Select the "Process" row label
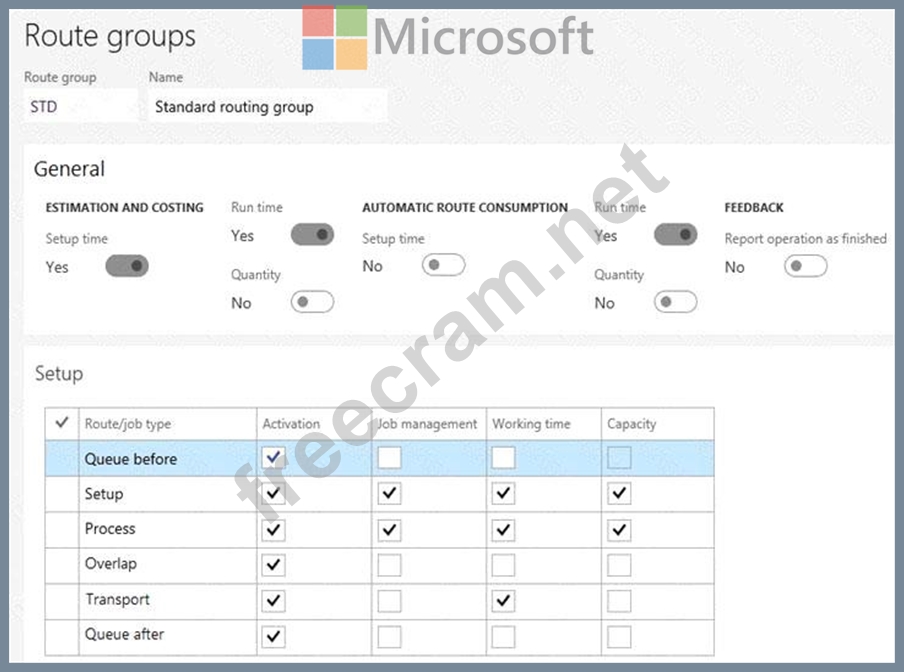The width and height of the screenshot is (904, 672). point(110,529)
